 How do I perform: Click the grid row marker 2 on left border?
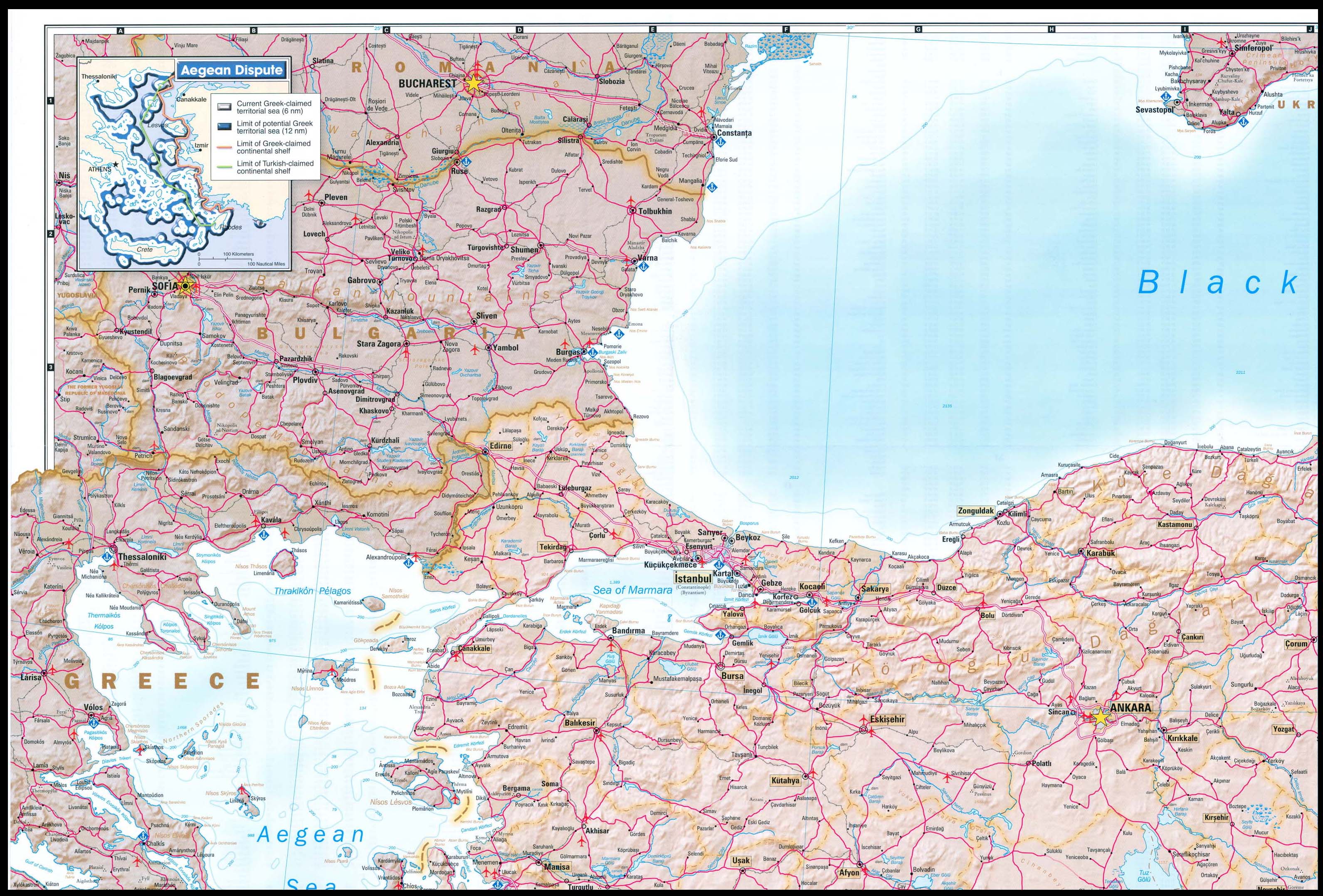coord(50,234)
